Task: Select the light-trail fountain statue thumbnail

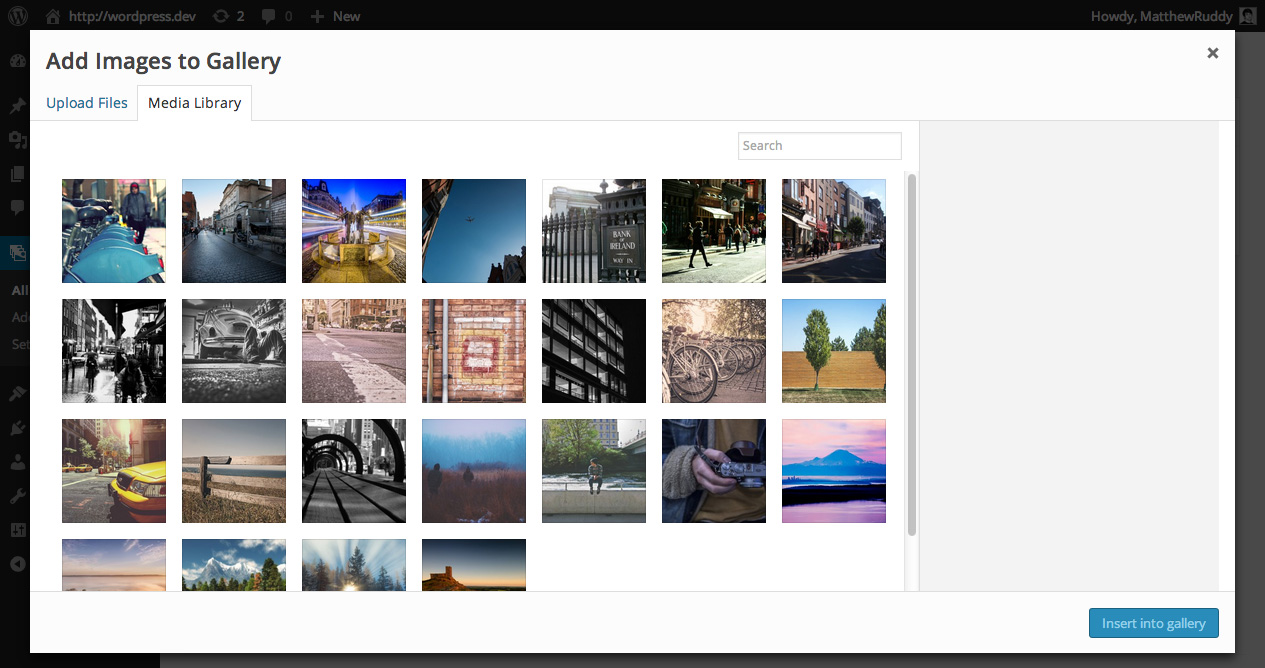Action: click(x=354, y=231)
